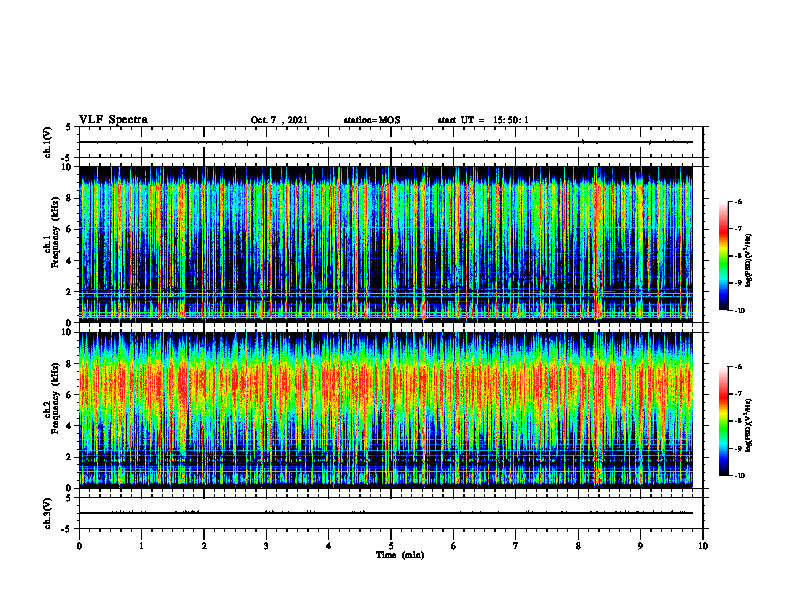Image resolution: width=792 pixels, height=612 pixels.
Task: Click the "-10" label on ch.2 colorbar
Action: click(x=739, y=476)
